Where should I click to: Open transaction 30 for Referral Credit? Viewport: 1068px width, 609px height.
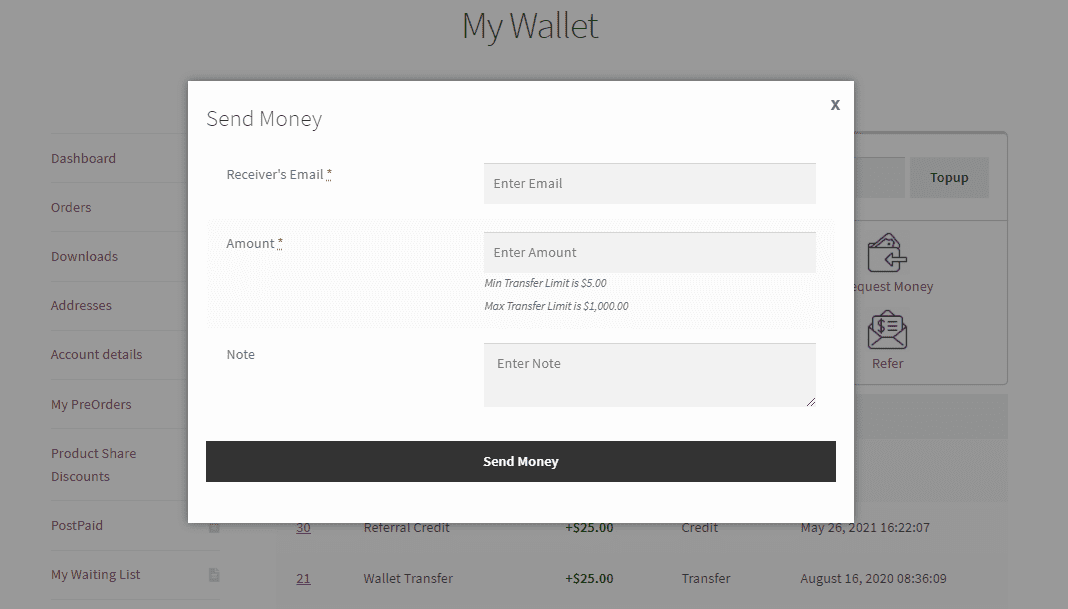click(x=303, y=527)
